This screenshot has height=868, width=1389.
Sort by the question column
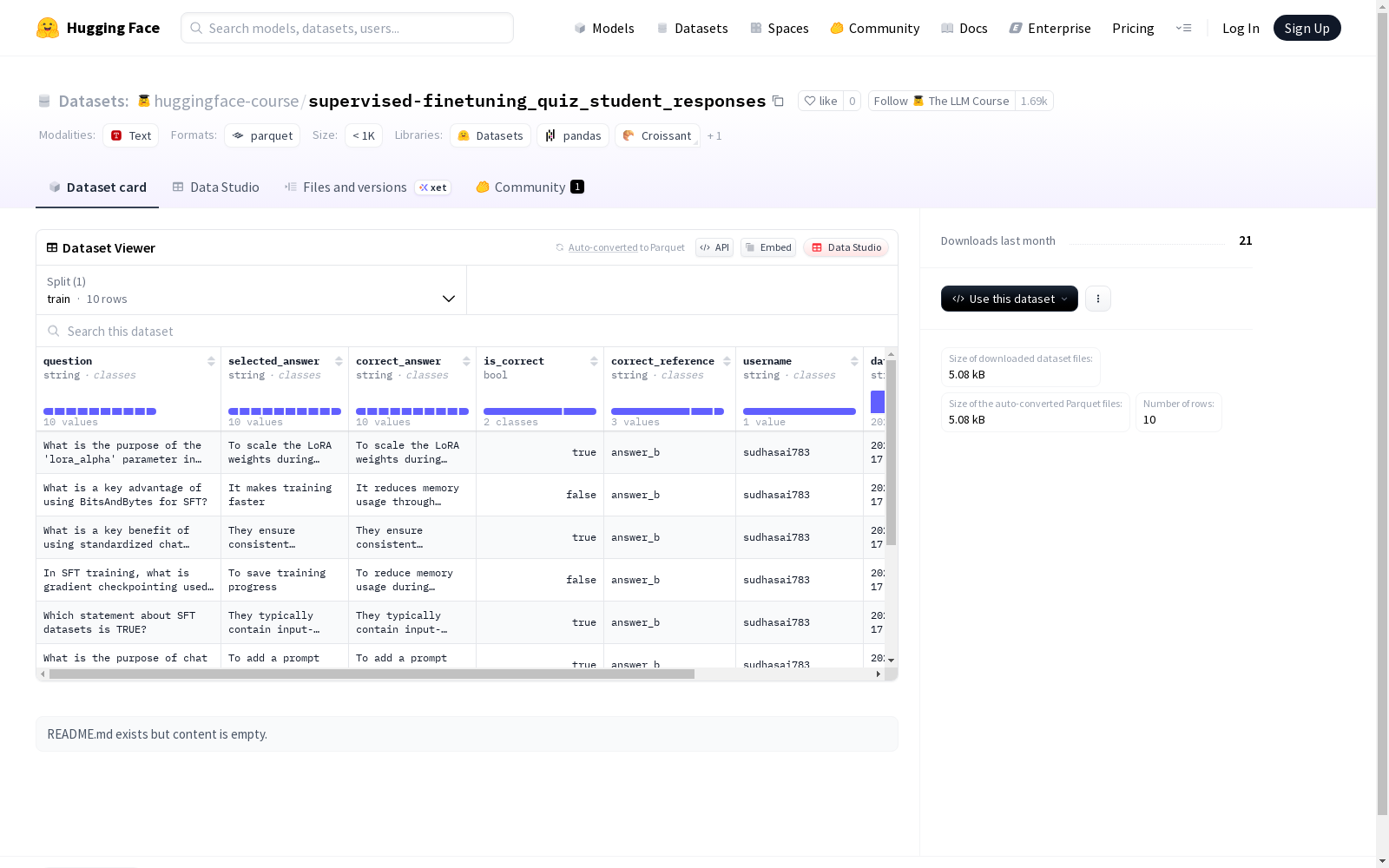211,361
